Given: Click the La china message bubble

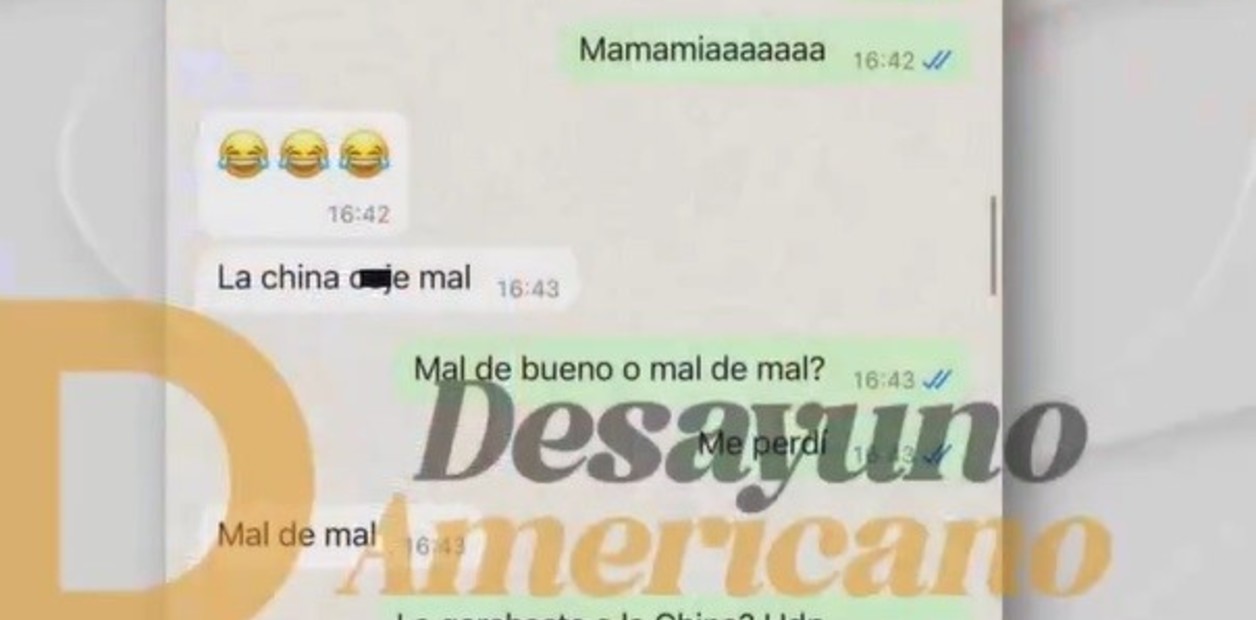Looking at the screenshot, I should [386, 280].
